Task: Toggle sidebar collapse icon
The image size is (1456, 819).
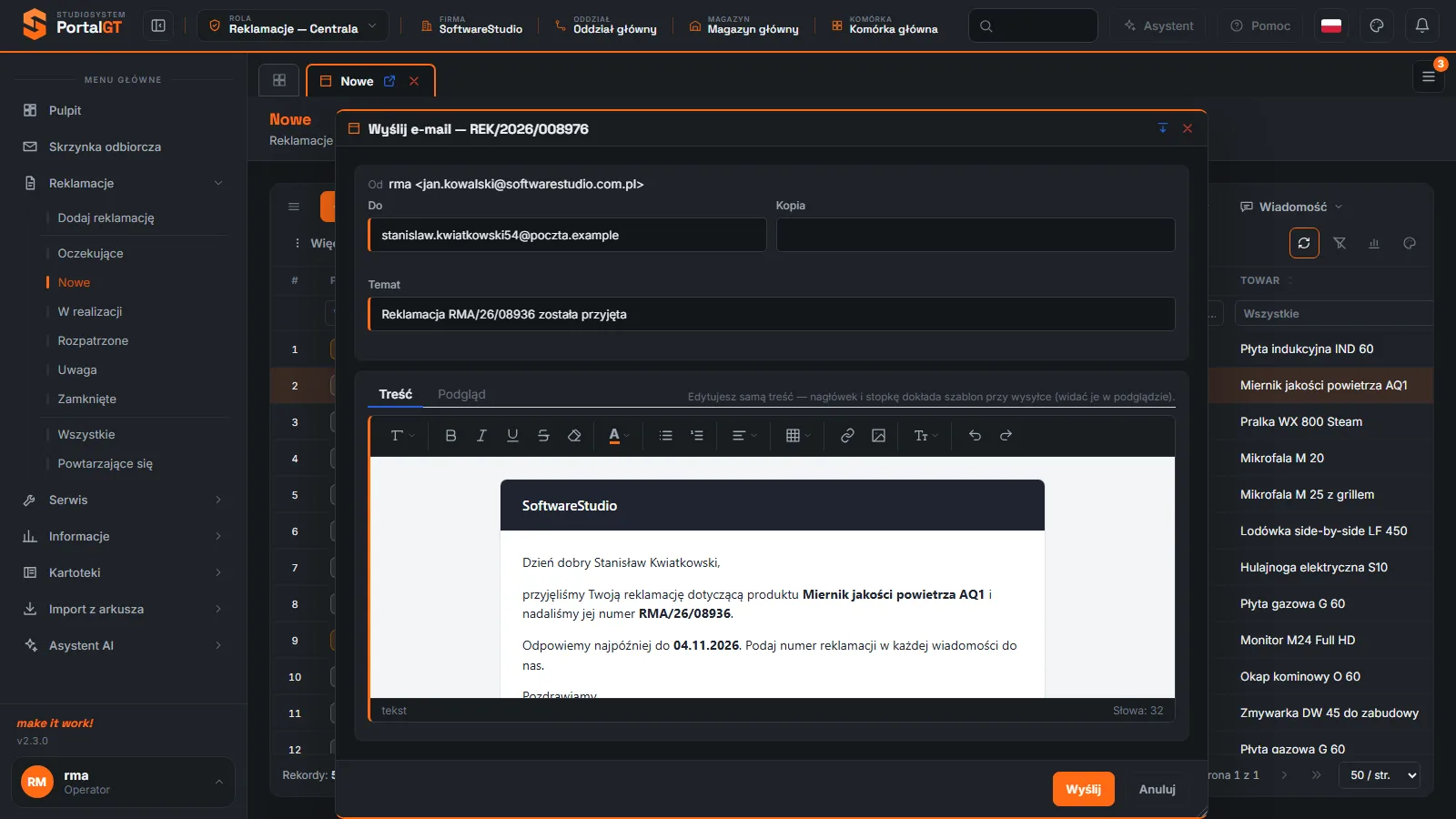Action: point(158,25)
